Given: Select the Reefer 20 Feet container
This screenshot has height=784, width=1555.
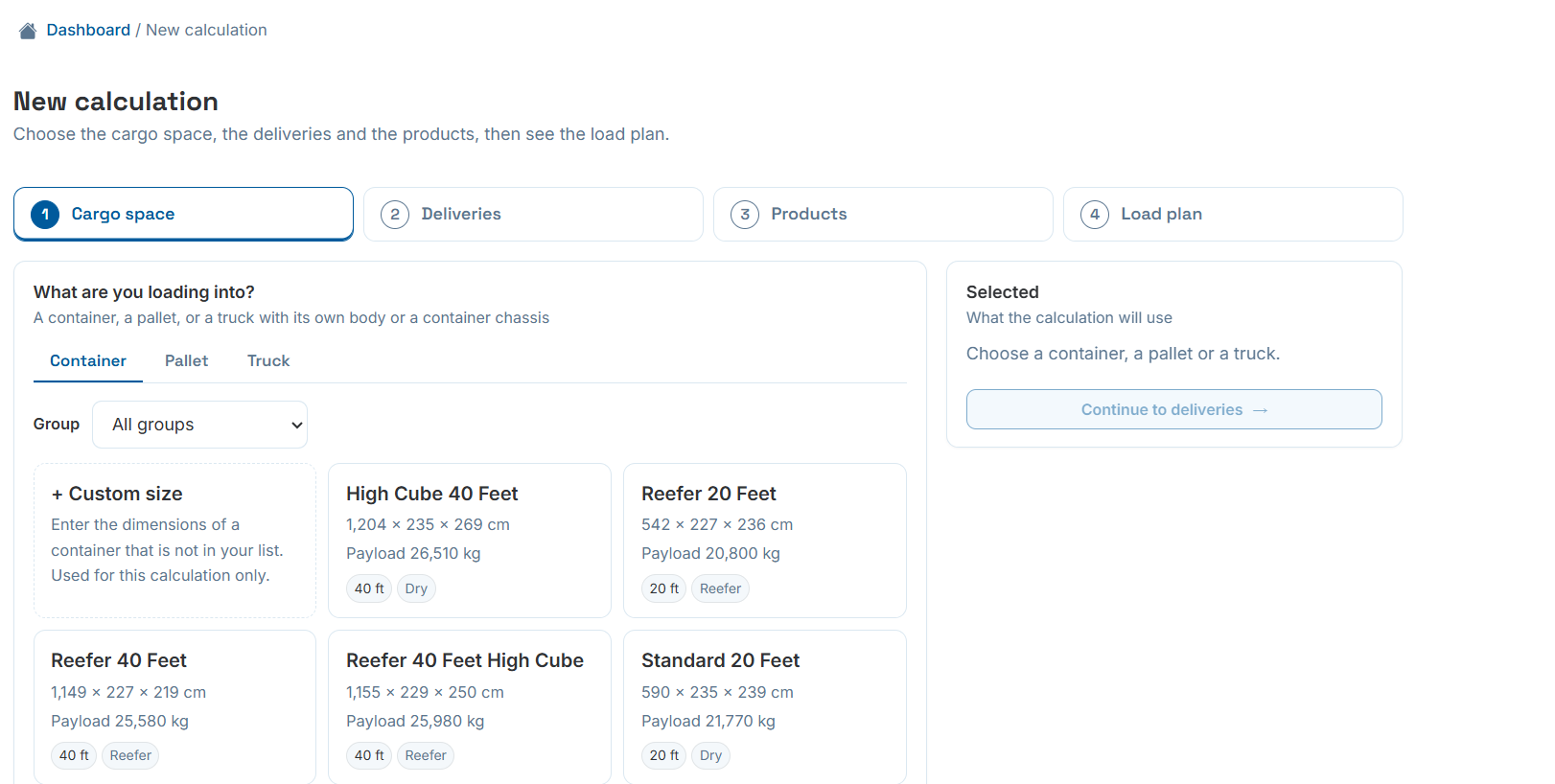Looking at the screenshot, I should [x=765, y=541].
